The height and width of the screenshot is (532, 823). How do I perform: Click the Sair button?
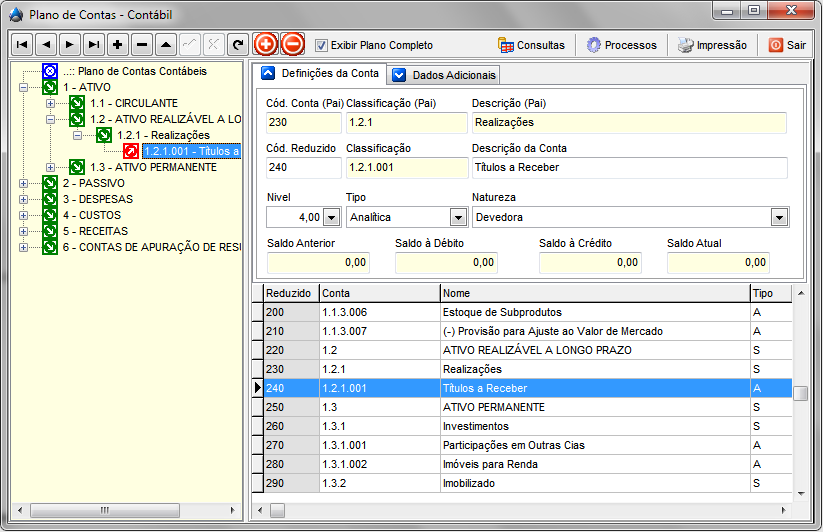click(787, 45)
